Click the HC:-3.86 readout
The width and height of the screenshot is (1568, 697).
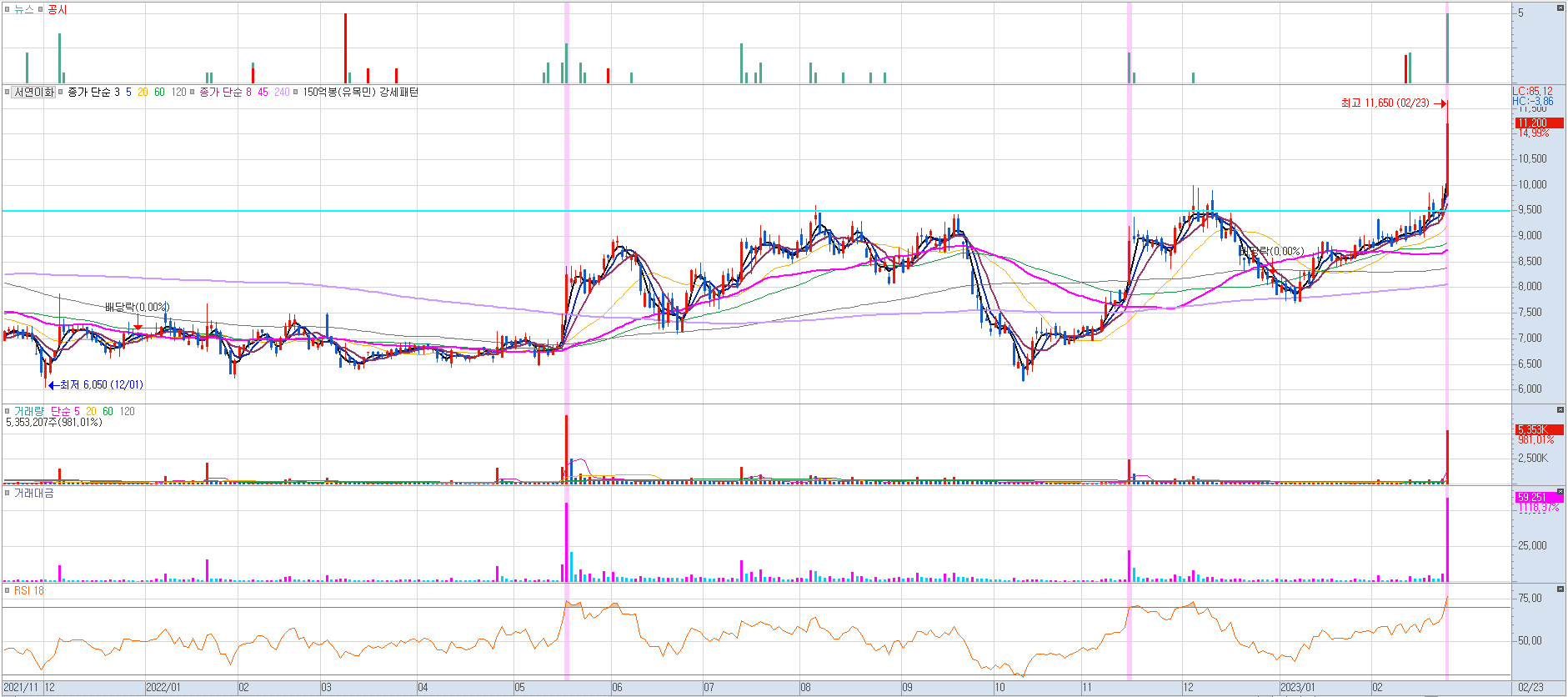tap(1533, 101)
